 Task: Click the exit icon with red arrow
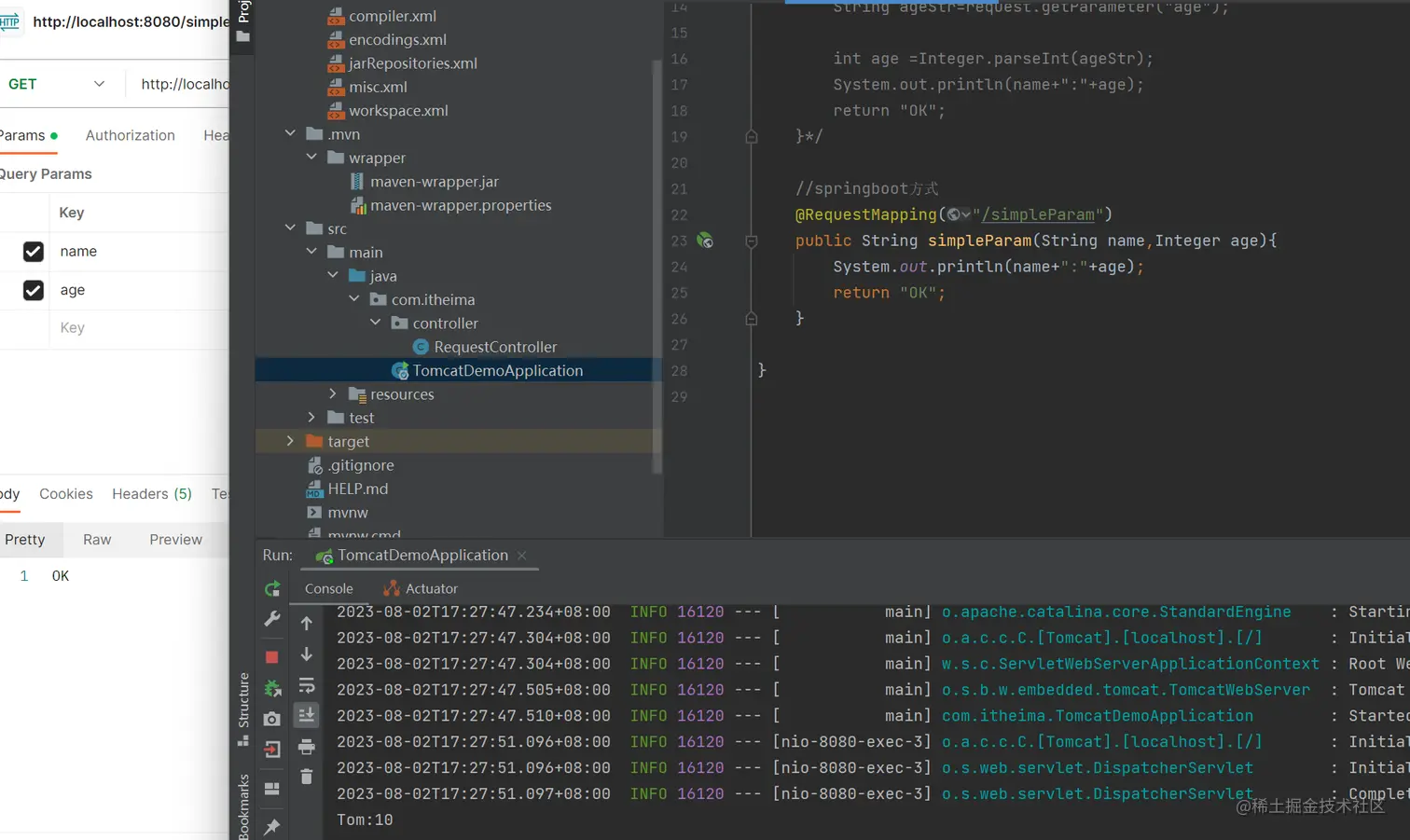[272, 750]
